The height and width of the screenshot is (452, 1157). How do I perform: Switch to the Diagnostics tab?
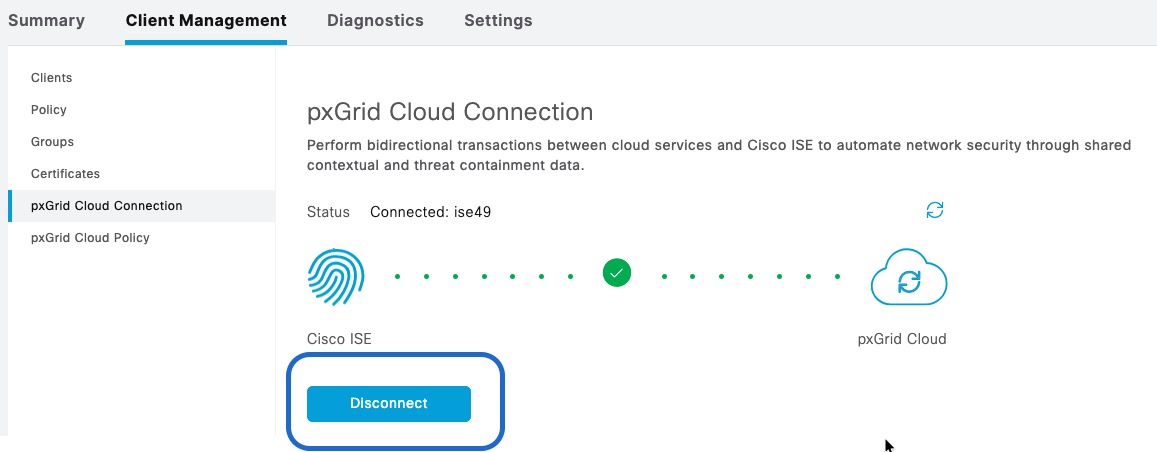pyautogui.click(x=375, y=21)
